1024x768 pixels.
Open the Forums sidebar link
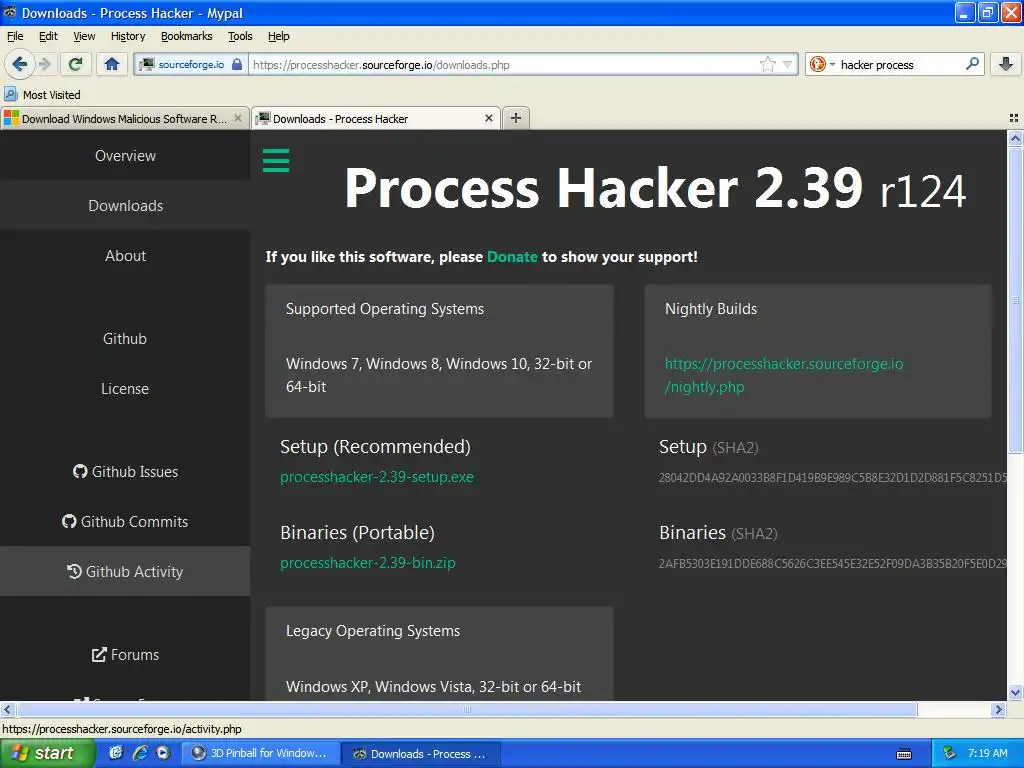[x=125, y=654]
